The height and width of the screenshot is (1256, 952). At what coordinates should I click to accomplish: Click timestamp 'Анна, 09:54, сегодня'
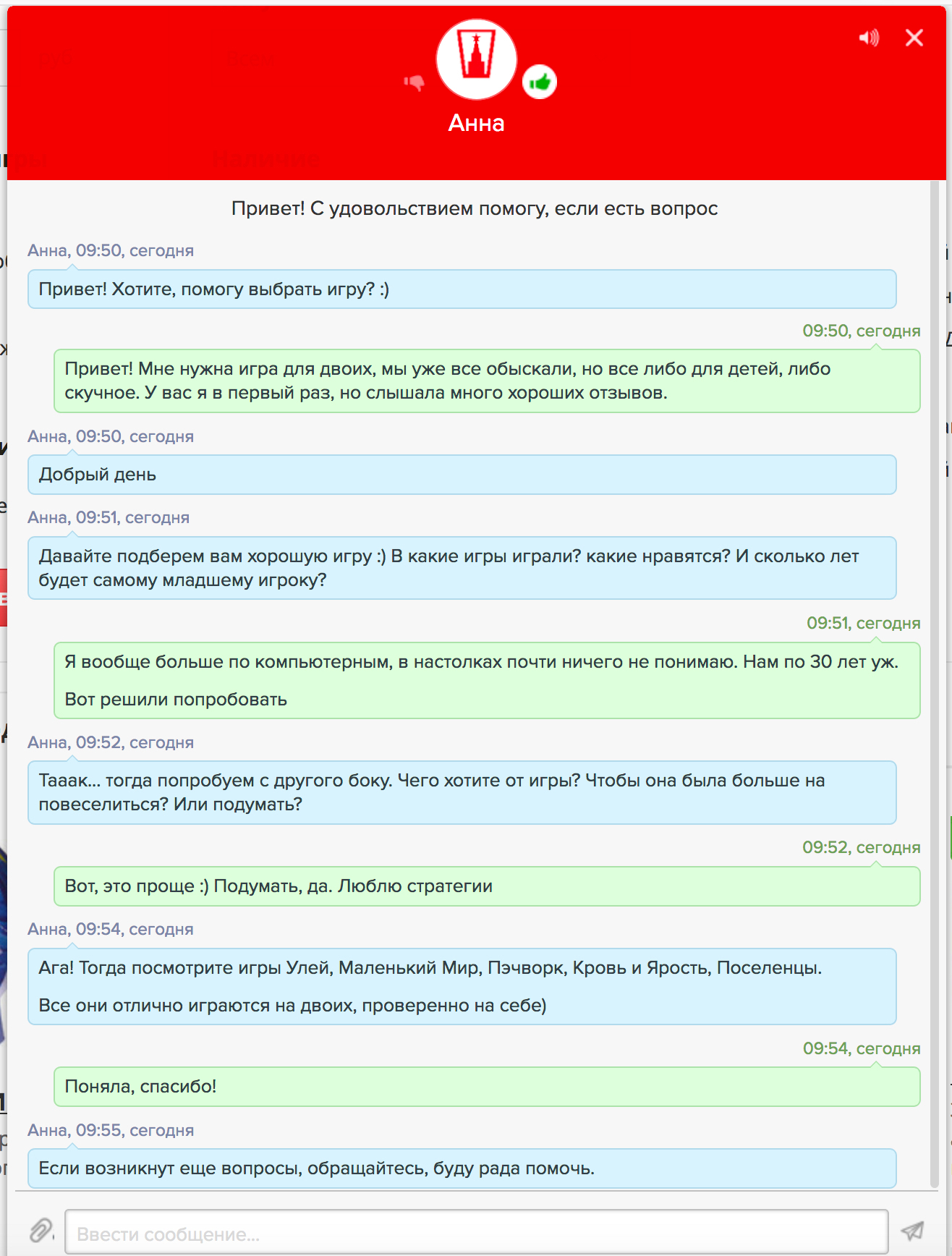[111, 929]
